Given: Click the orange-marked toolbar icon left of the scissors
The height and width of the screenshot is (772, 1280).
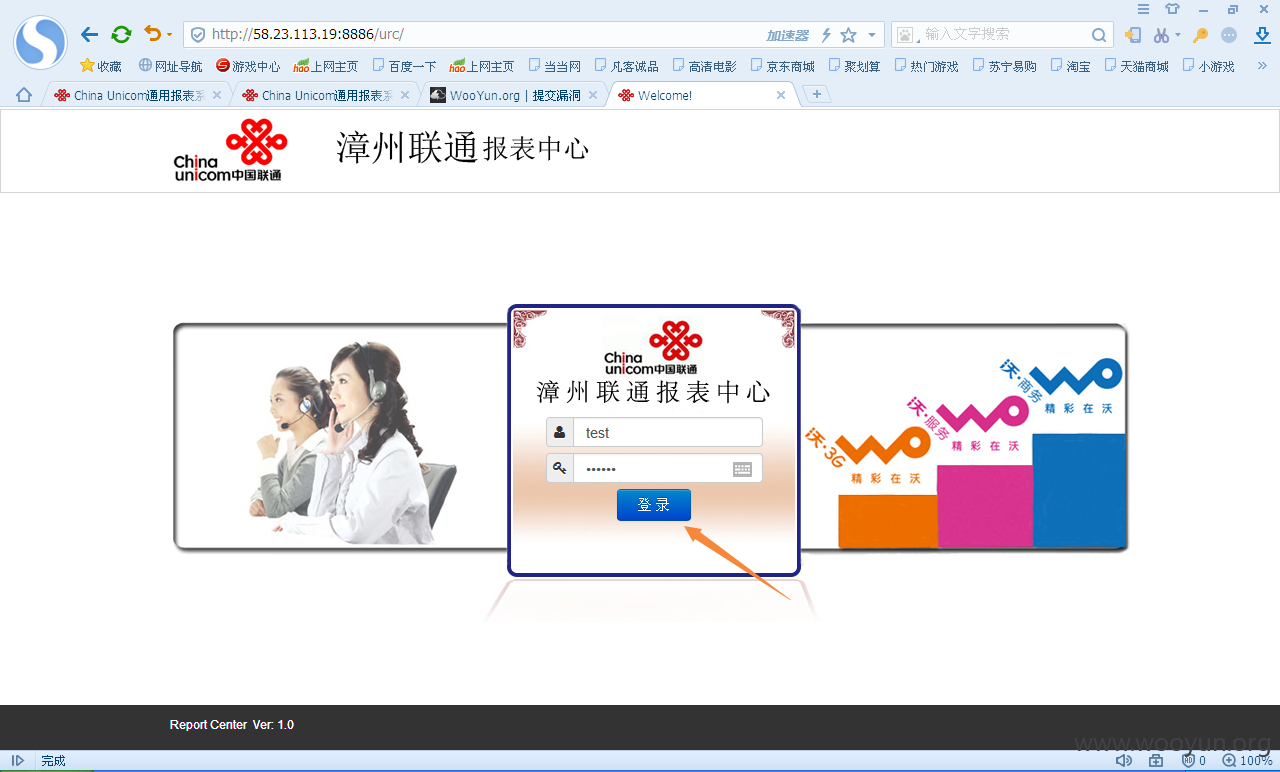Looking at the screenshot, I should pos(1133,35).
